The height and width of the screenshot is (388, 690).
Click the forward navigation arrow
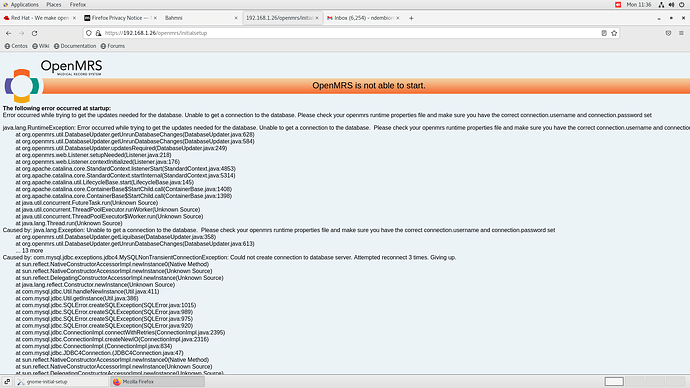22,33
